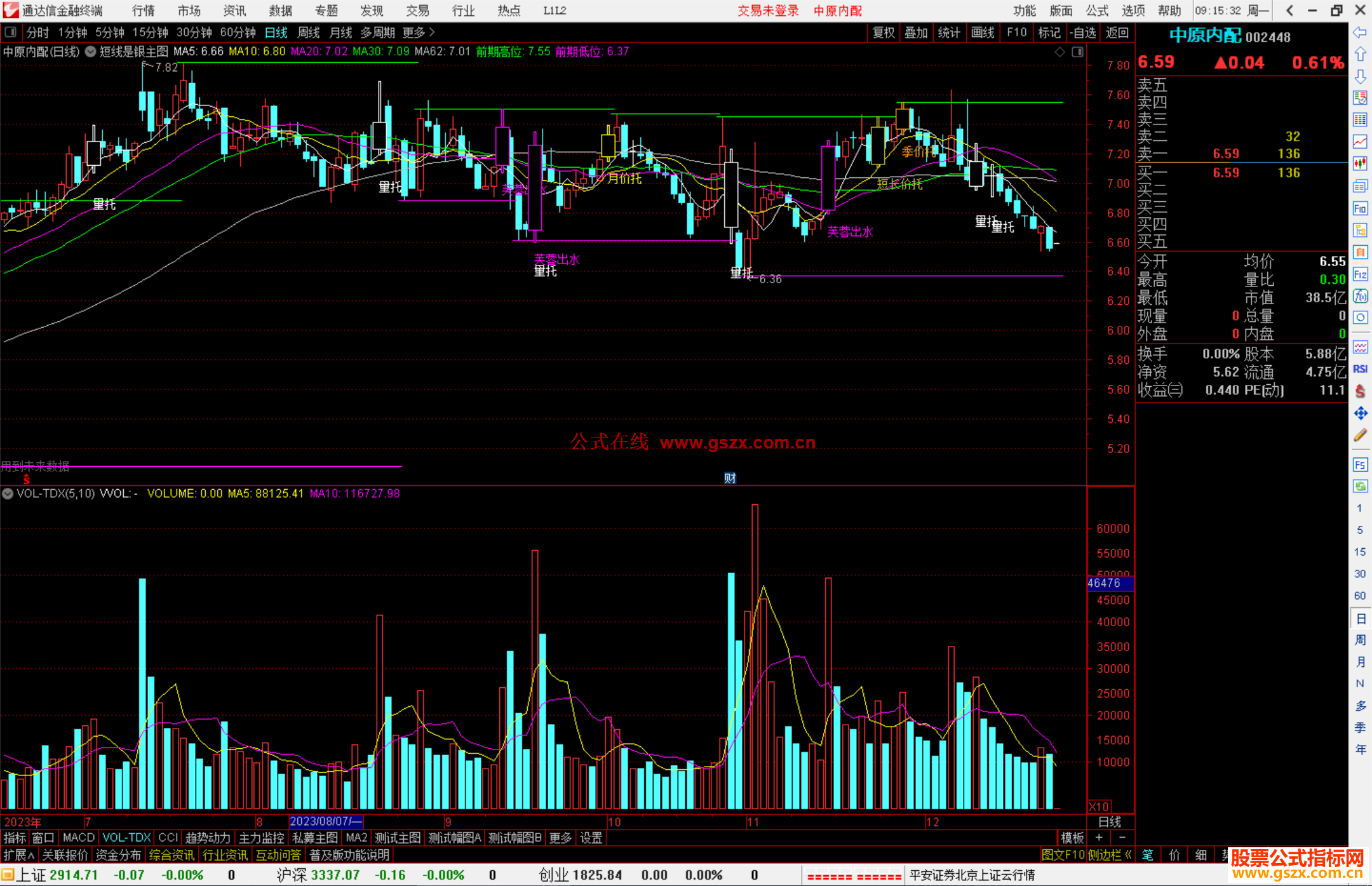Select the MACD indicator tab

(x=79, y=838)
